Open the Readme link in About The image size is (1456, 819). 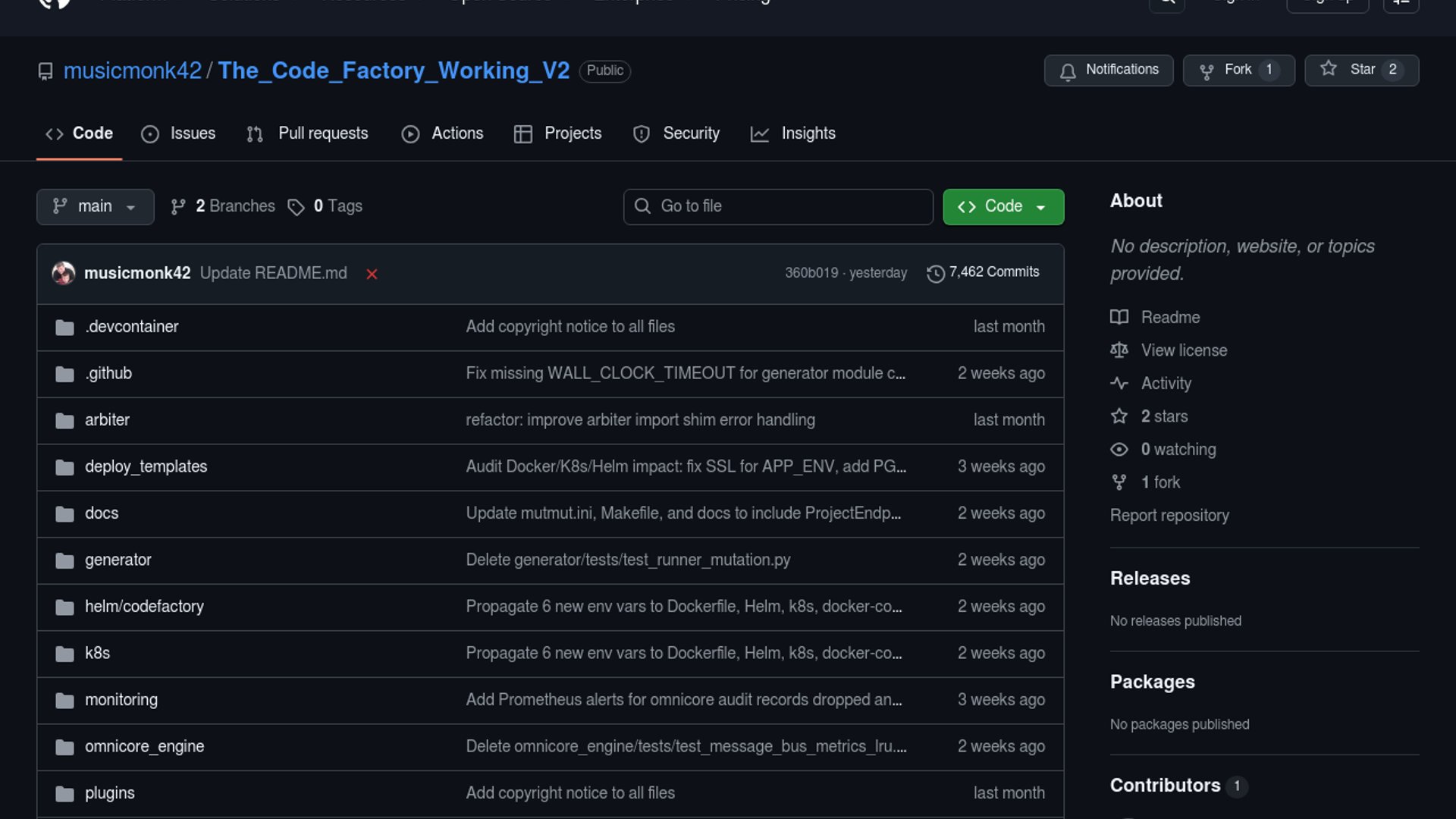(x=1170, y=317)
